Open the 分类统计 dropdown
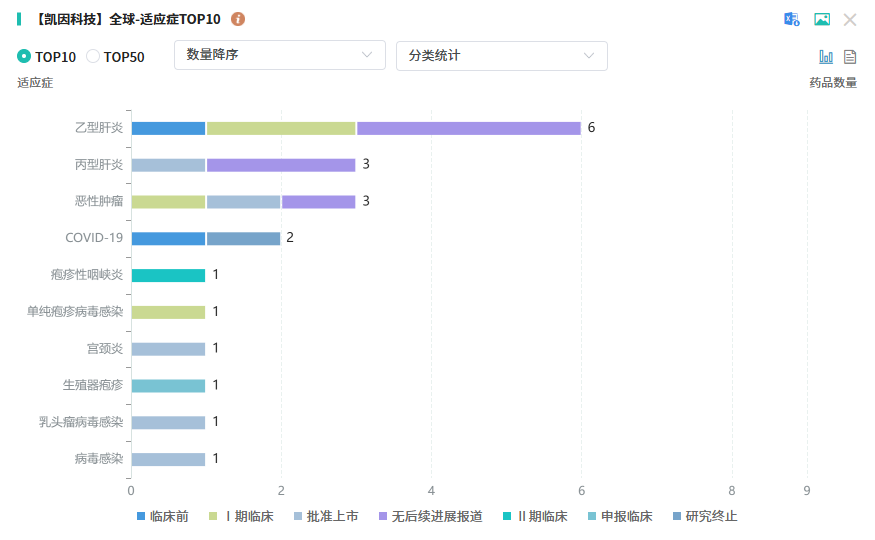 click(502, 56)
